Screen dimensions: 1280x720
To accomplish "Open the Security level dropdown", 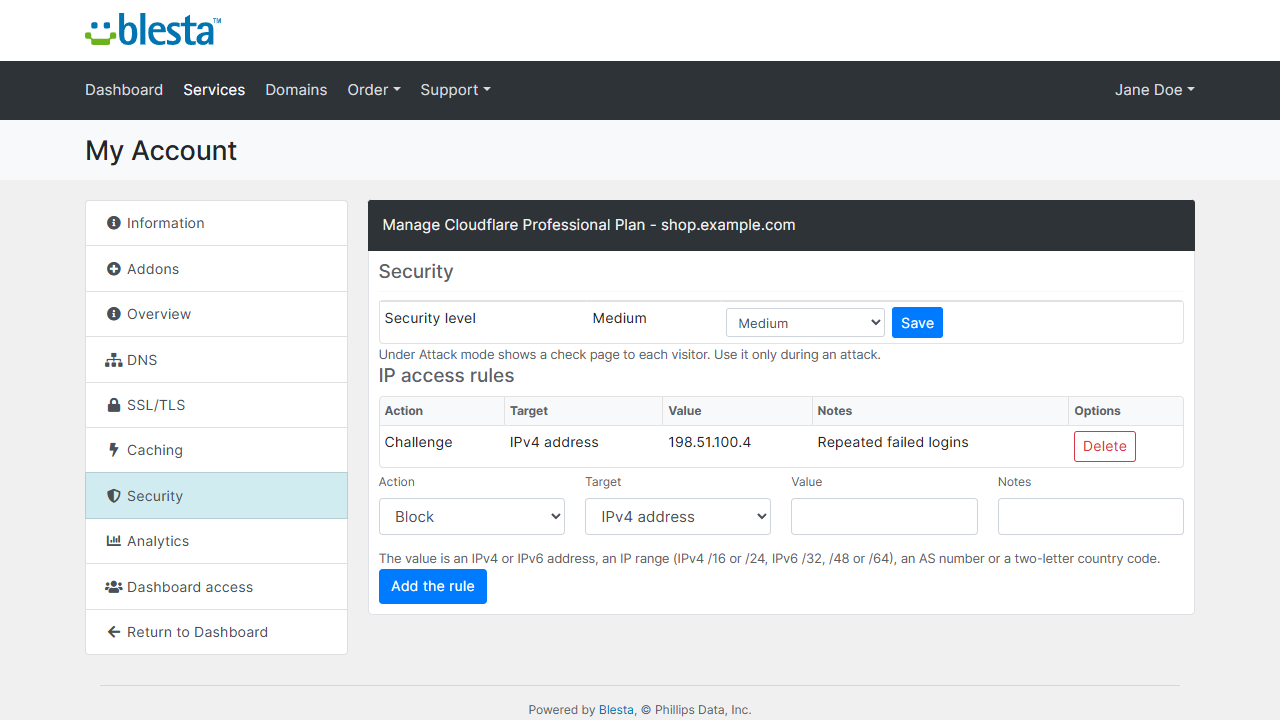I will tap(805, 323).
